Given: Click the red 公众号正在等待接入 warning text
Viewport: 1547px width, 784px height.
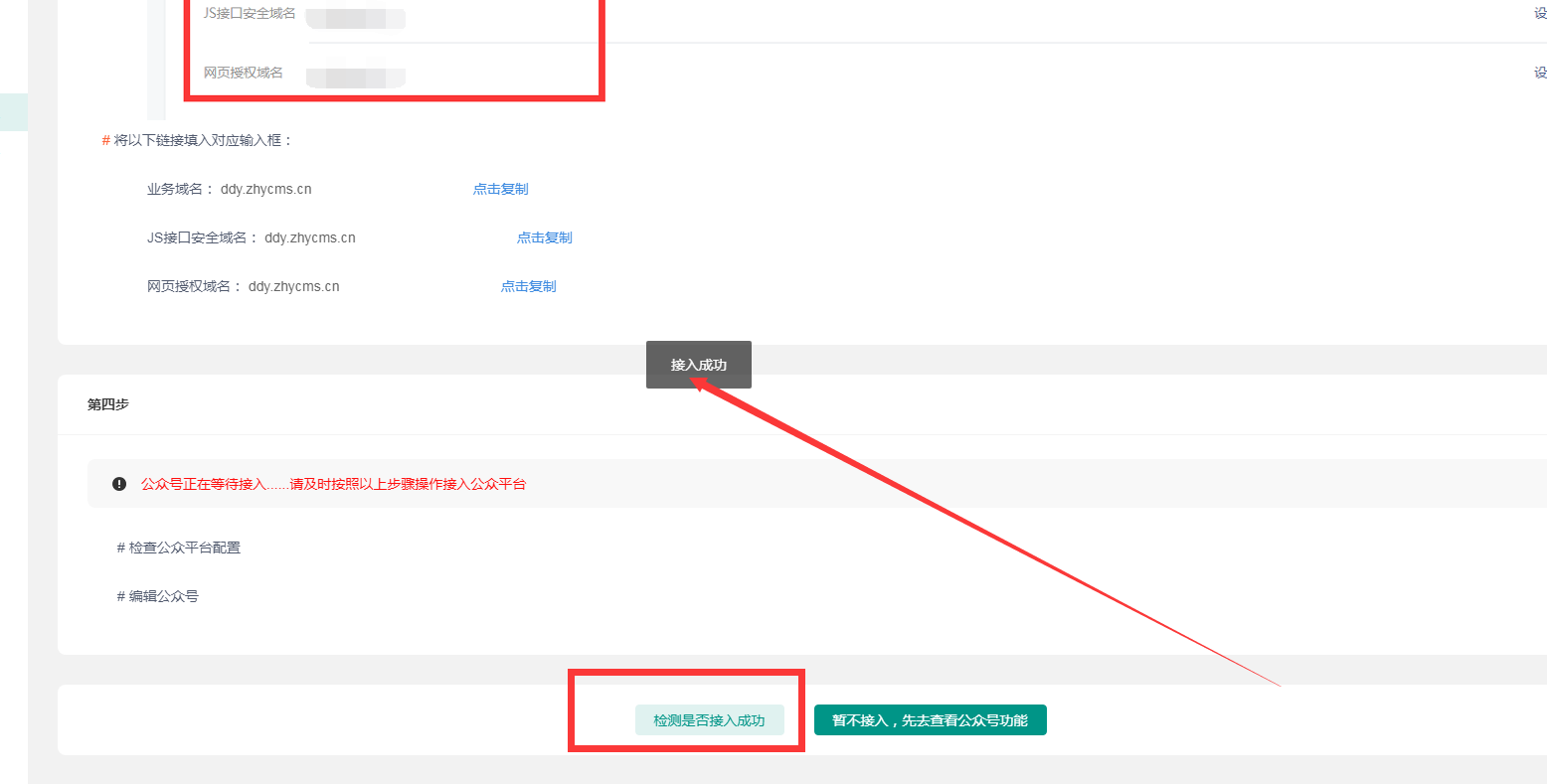Looking at the screenshot, I should click(333, 484).
